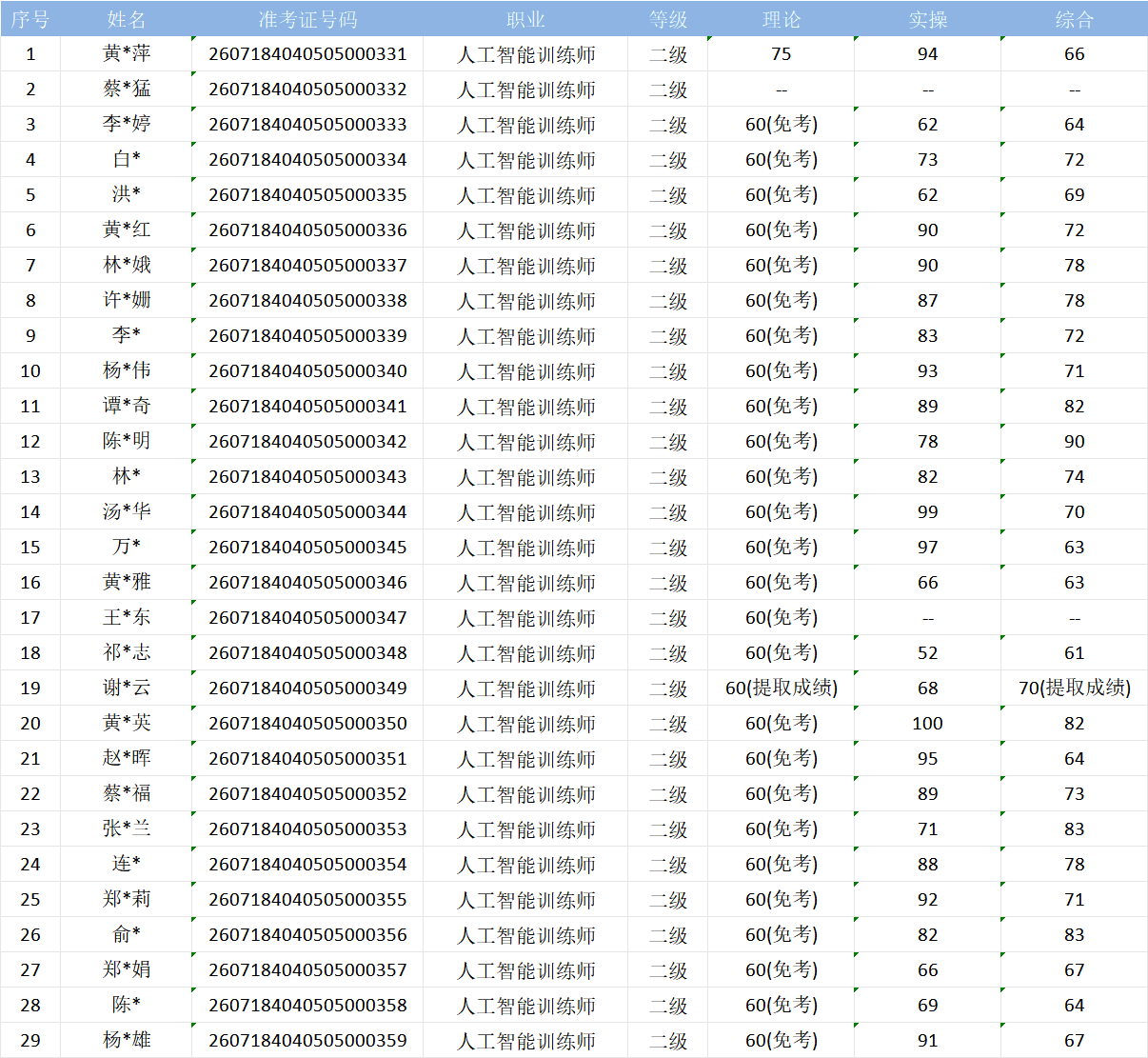Select the cell 60(提取成绩) for 谢*云
Viewport: 1148px width, 1058px height.
782,688
